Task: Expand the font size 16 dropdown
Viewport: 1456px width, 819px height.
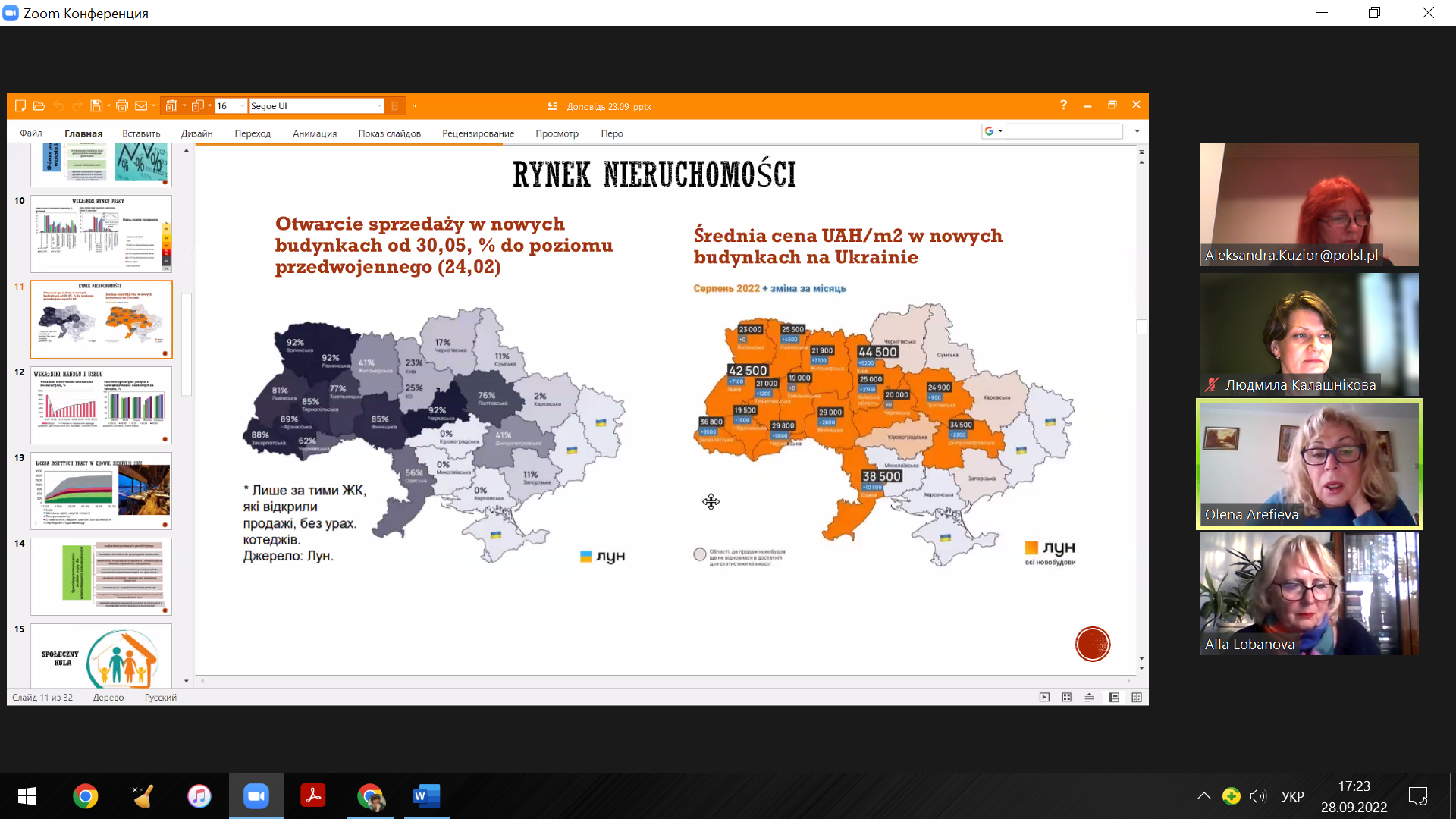Action: (242, 106)
